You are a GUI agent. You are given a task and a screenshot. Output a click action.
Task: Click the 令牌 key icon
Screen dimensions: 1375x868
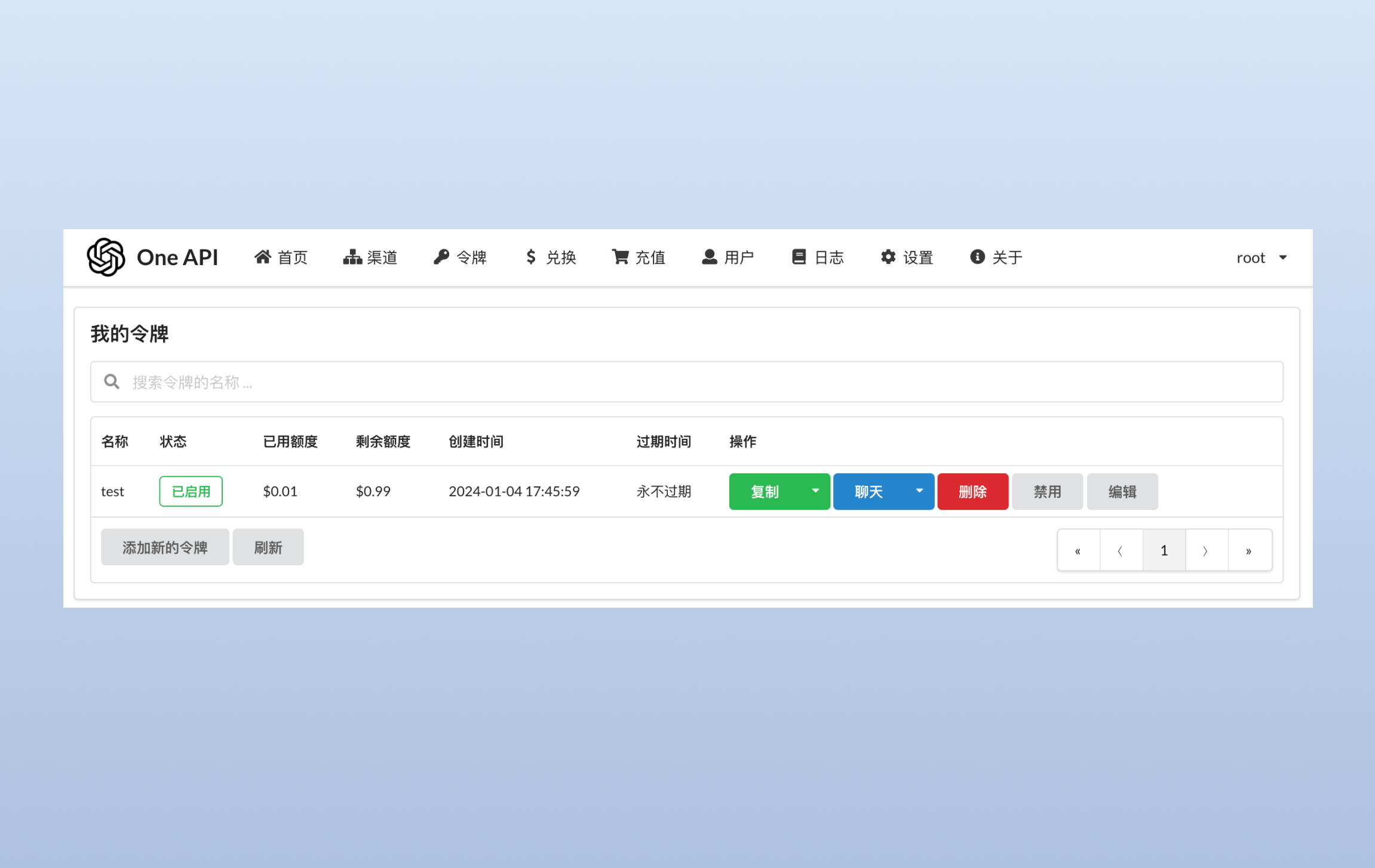[441, 257]
